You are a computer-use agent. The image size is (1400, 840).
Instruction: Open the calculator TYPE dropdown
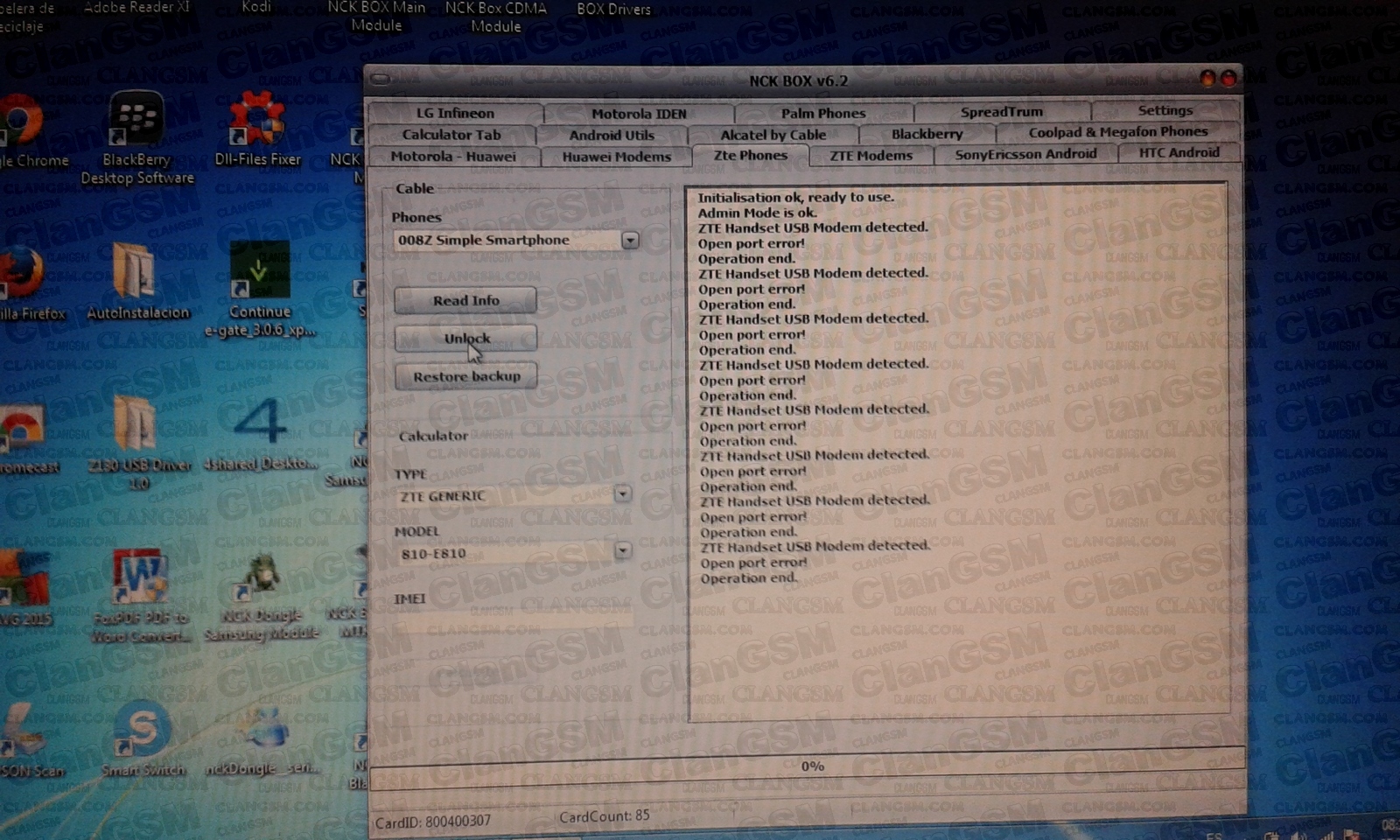click(x=622, y=494)
